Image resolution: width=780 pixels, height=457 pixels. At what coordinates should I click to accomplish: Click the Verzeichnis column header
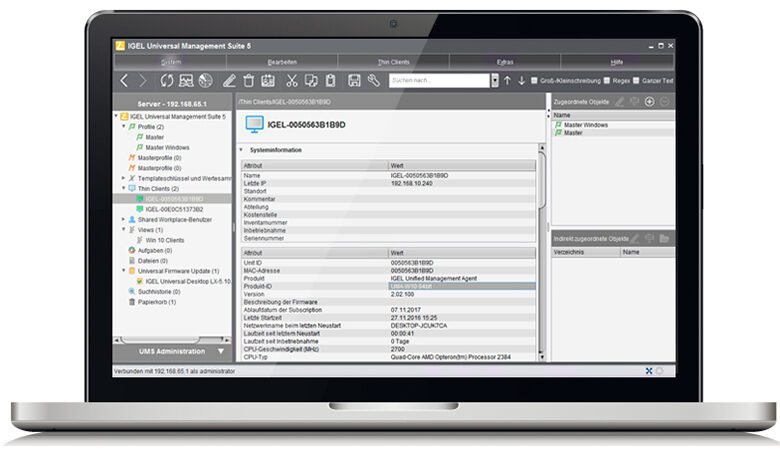(x=586, y=252)
